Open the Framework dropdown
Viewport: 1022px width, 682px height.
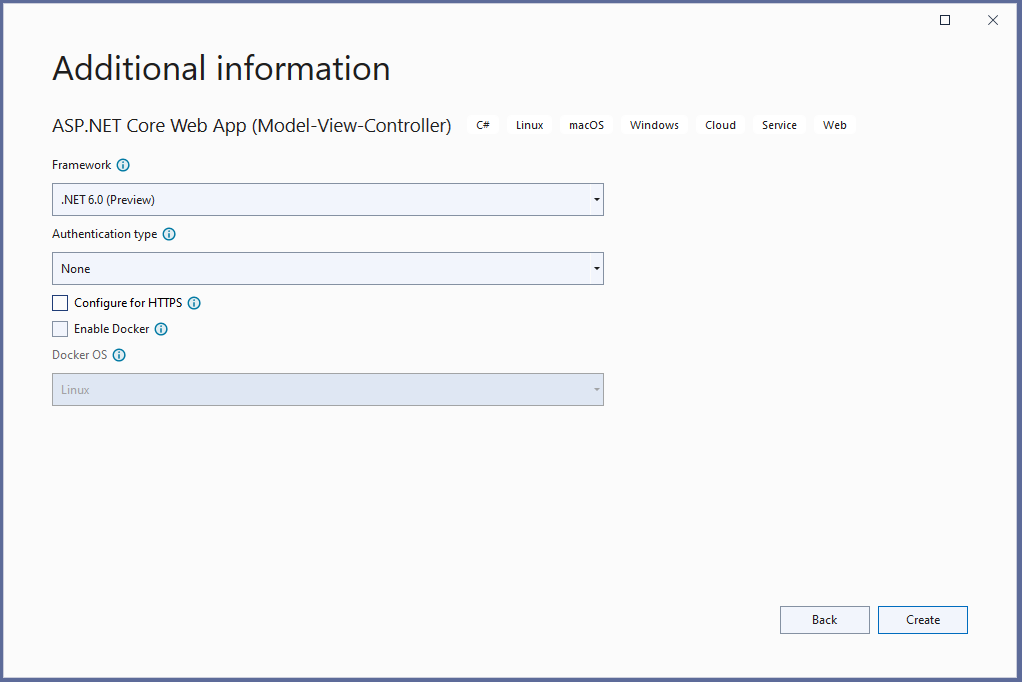pos(327,200)
